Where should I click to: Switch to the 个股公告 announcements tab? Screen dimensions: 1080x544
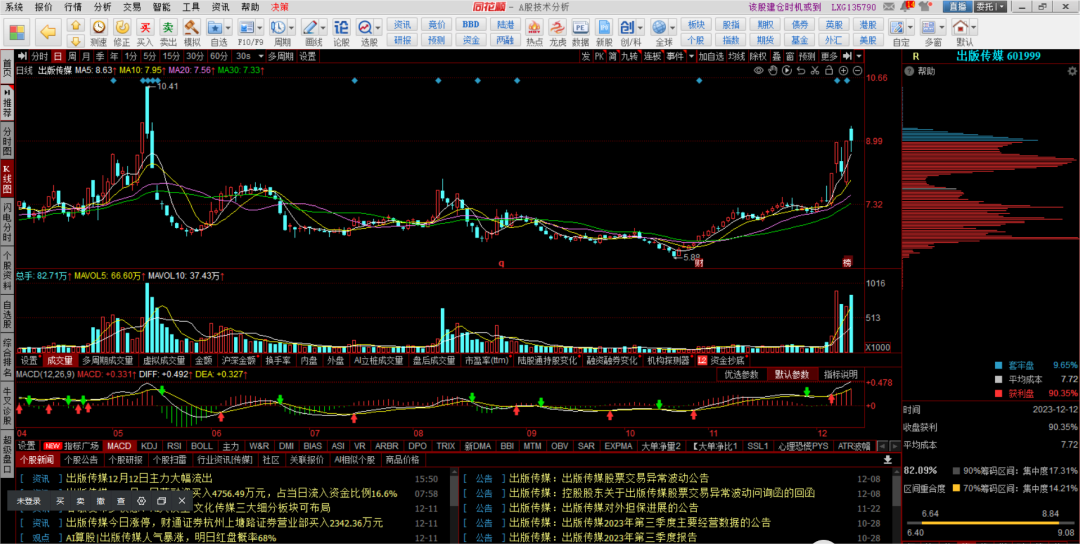(81, 459)
